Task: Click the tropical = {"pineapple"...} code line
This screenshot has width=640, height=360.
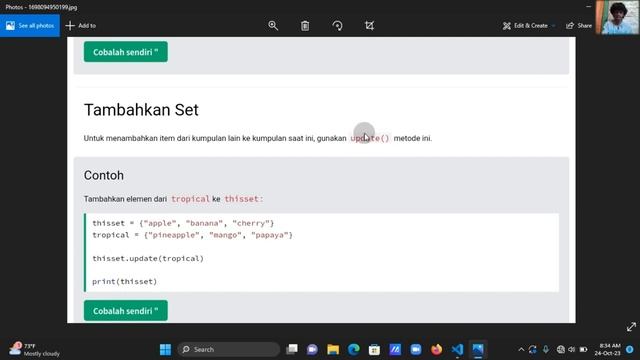Action: [x=192, y=235]
